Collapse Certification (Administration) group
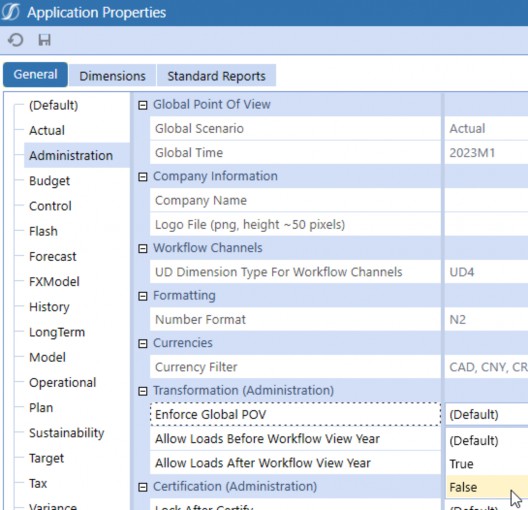This screenshot has width=528, height=510. [x=143, y=487]
